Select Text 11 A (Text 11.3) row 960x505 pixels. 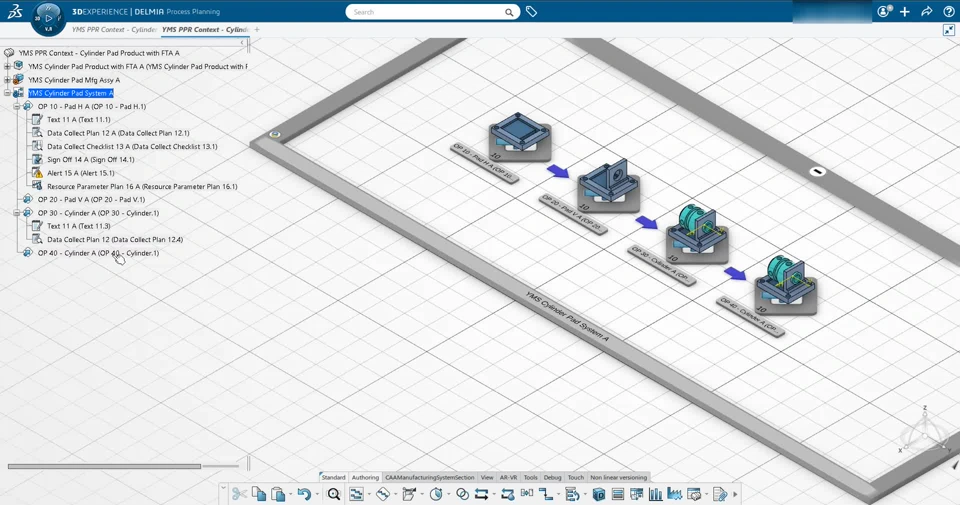tap(79, 226)
